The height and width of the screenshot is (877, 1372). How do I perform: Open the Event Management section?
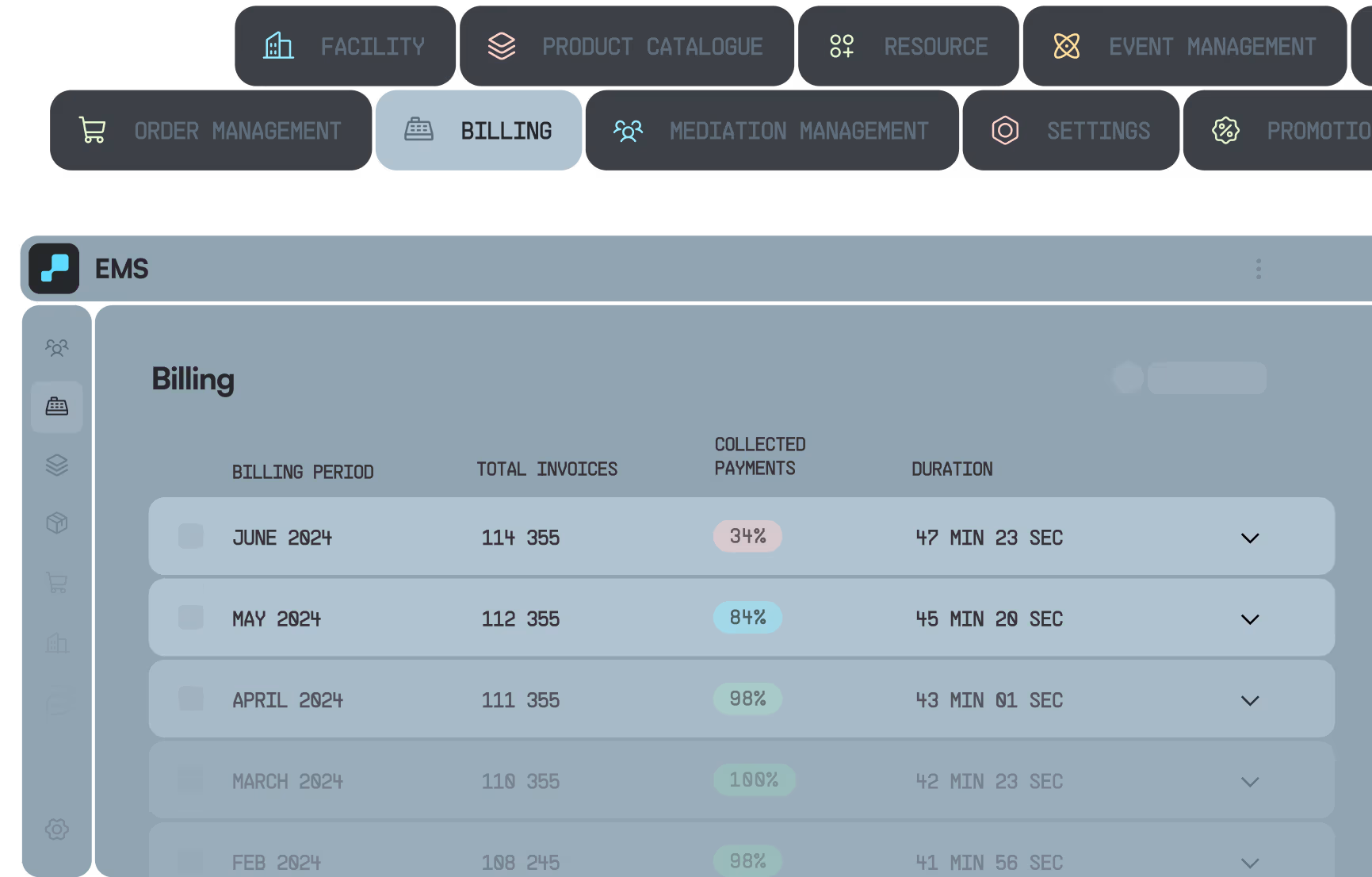pos(1184,47)
